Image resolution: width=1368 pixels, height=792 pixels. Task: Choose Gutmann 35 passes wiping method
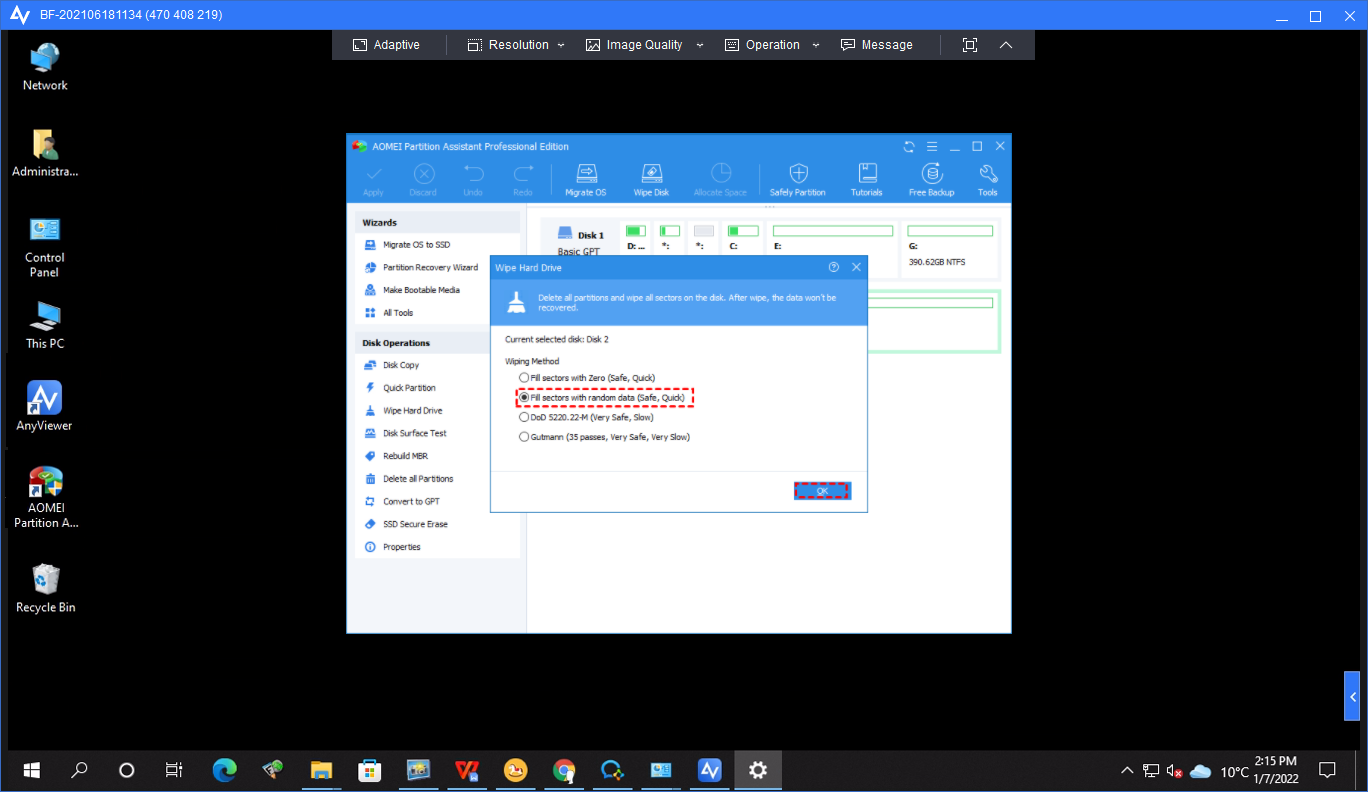(x=524, y=437)
